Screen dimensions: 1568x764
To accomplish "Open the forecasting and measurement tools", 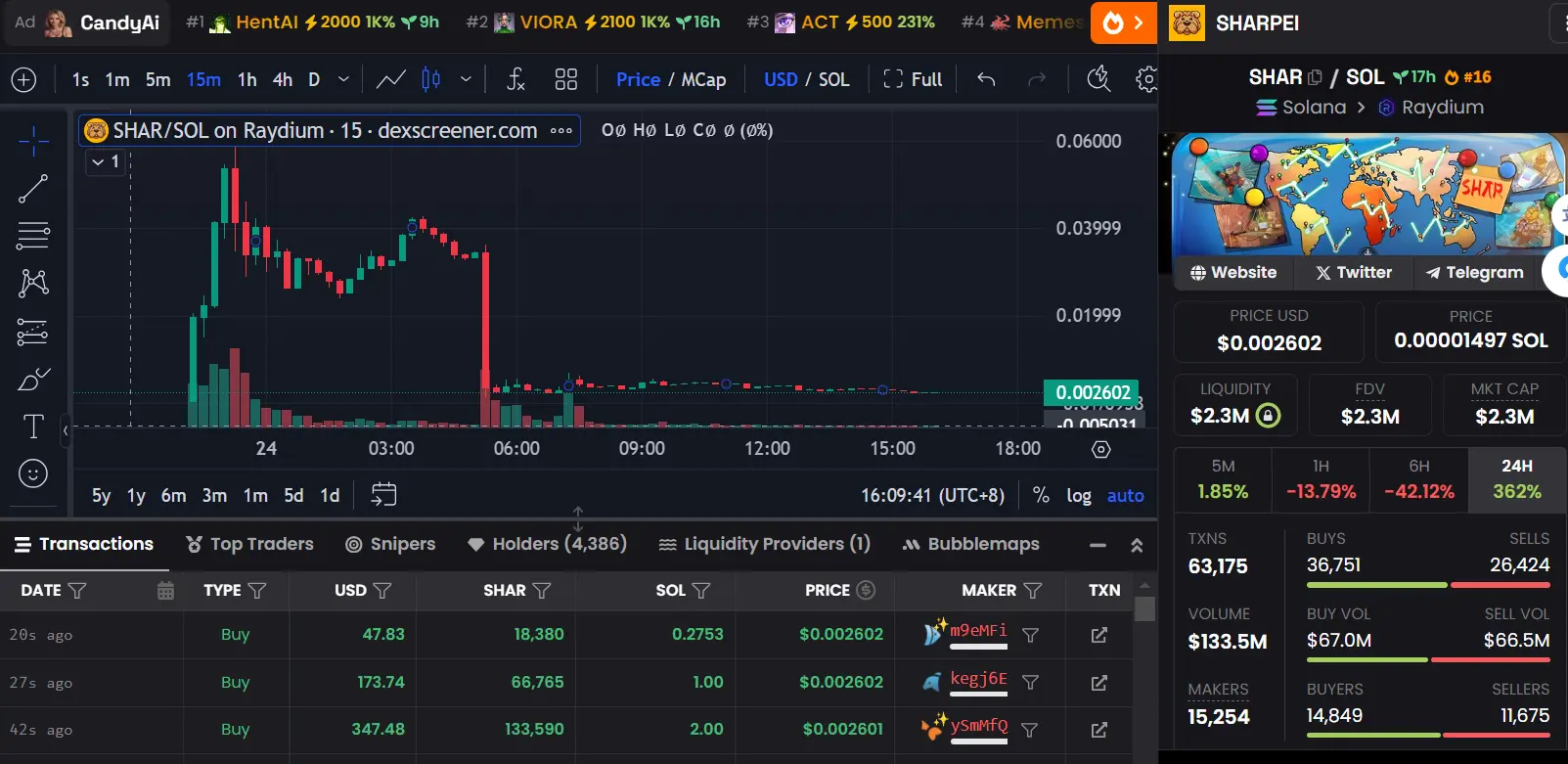I will coord(33,332).
